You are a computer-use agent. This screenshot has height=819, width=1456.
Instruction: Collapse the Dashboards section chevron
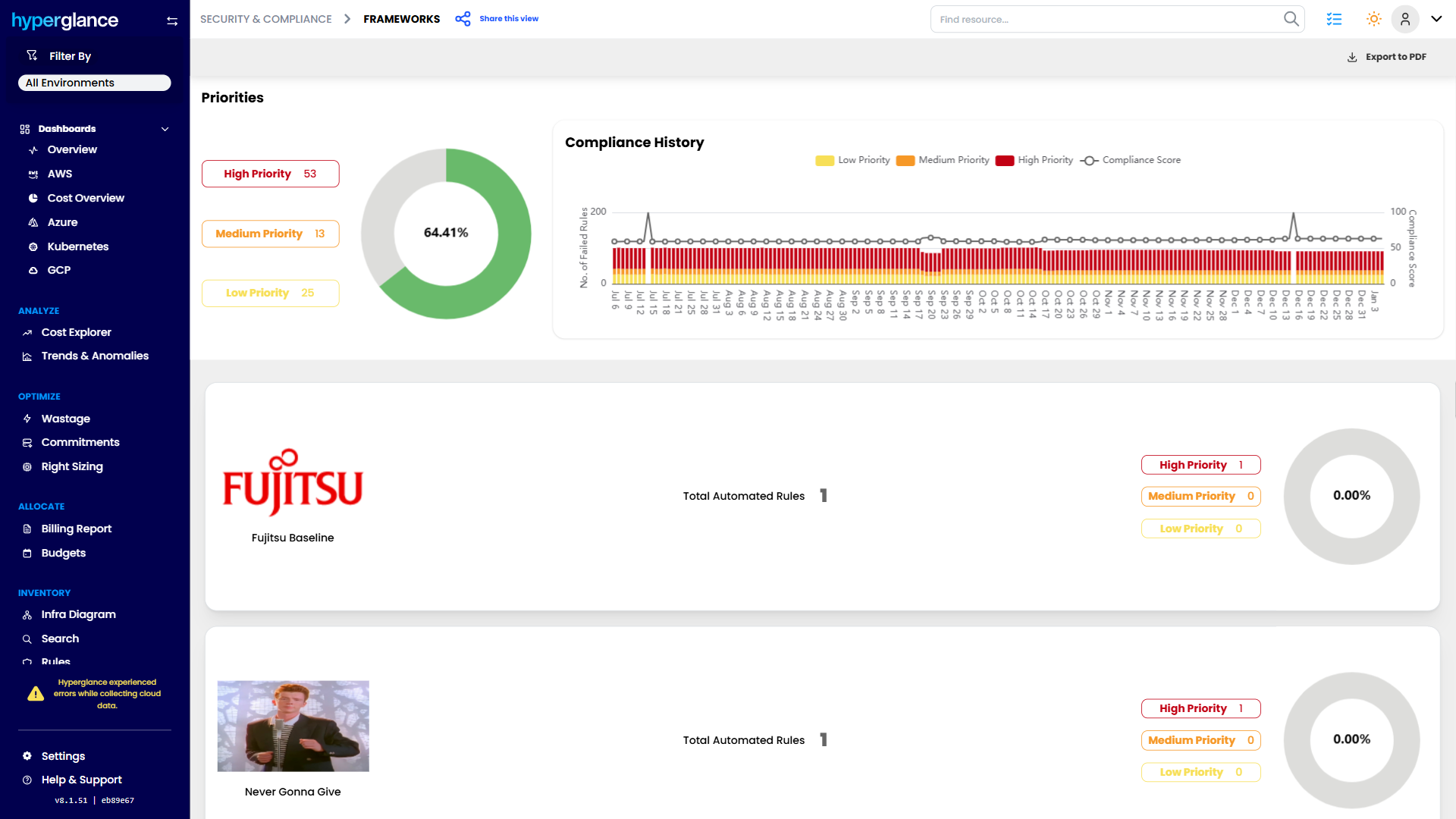pyautogui.click(x=165, y=129)
